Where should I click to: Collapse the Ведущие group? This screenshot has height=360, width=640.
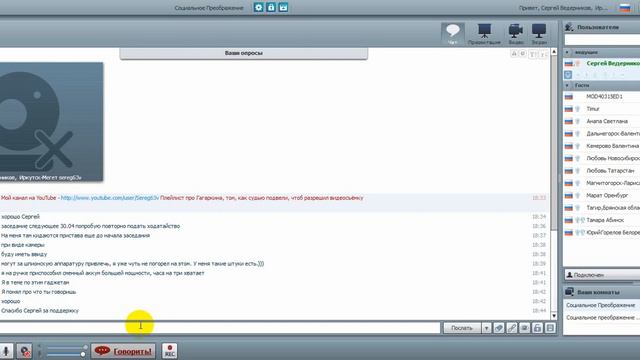[x=567, y=52]
